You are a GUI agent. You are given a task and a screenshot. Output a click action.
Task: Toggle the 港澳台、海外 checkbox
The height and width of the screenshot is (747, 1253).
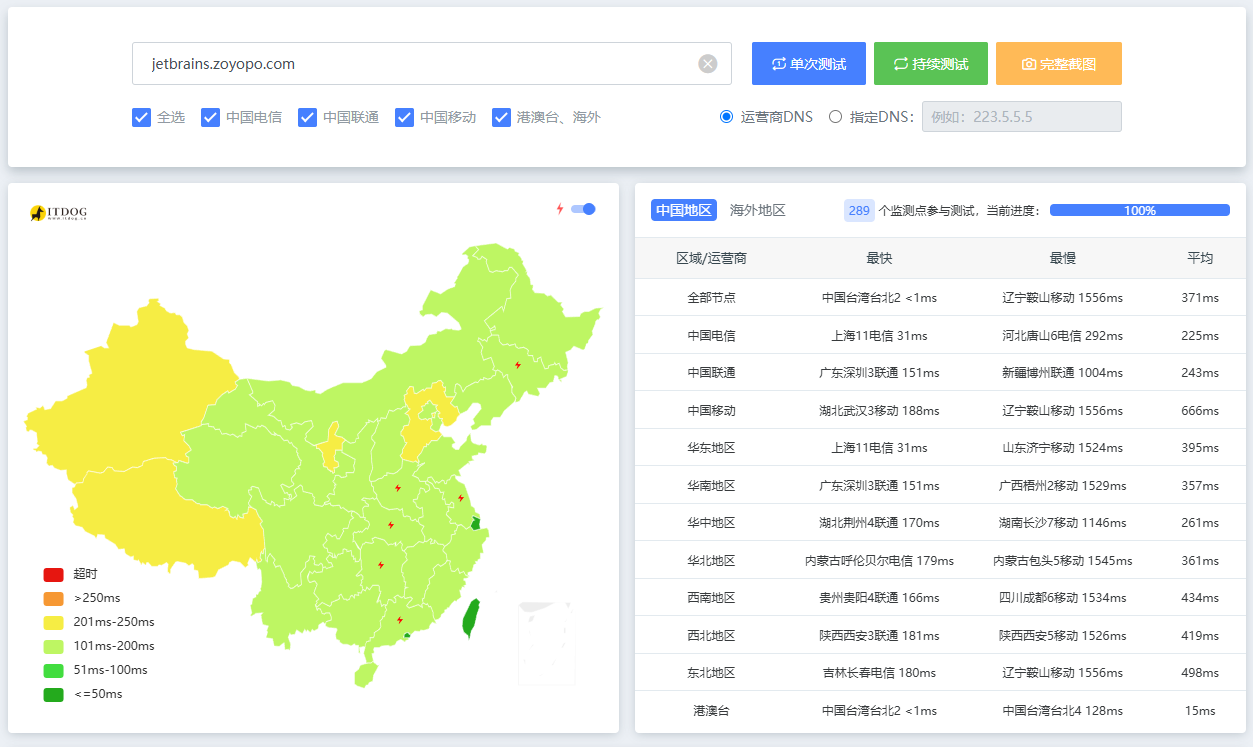coord(501,117)
